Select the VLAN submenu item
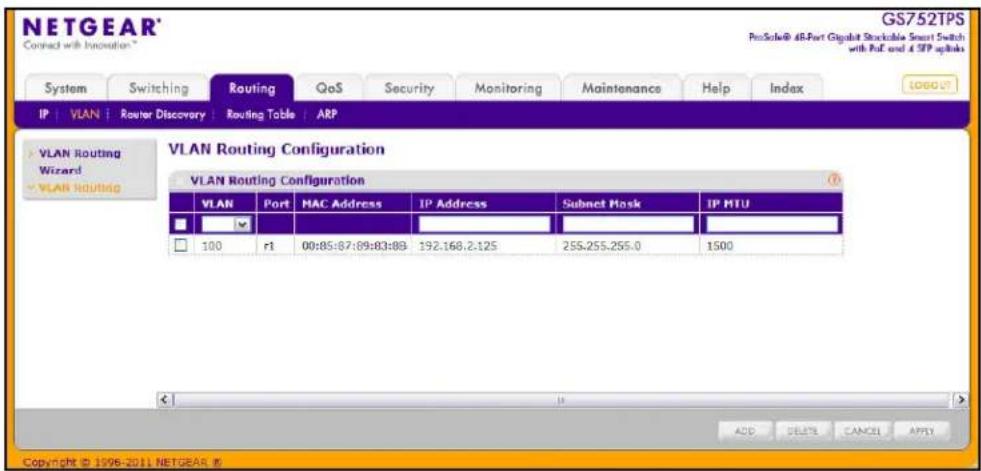The image size is (981, 471). [83, 115]
